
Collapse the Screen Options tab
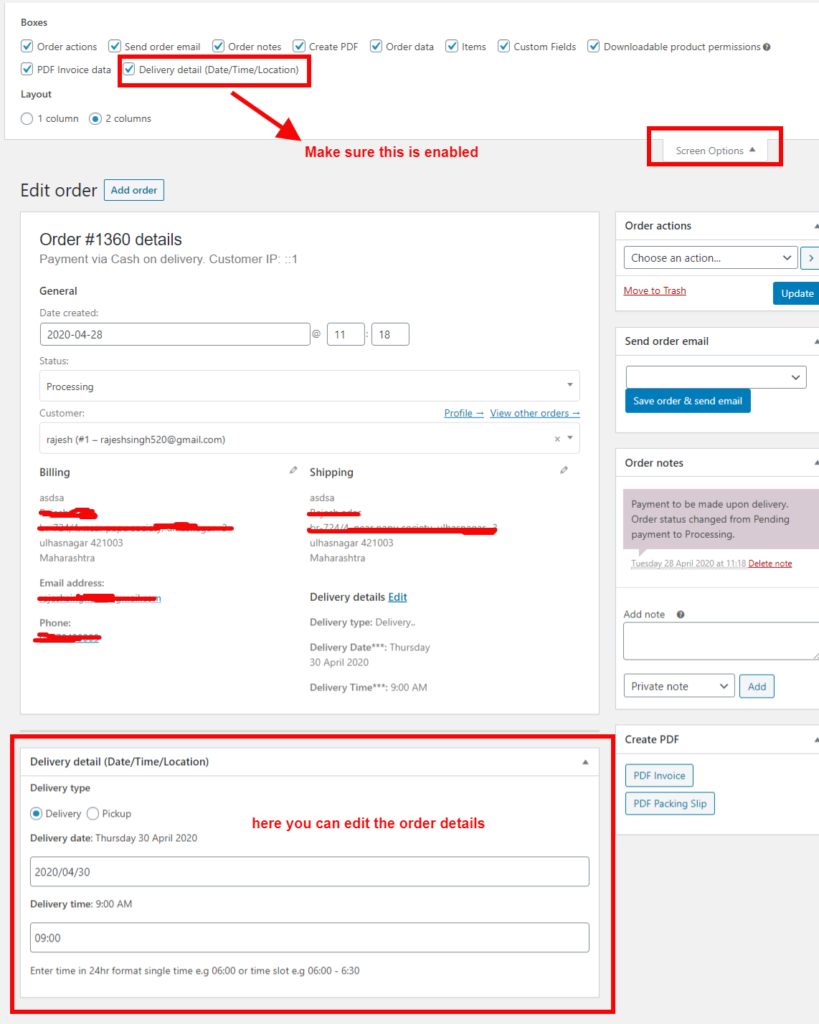(x=715, y=151)
